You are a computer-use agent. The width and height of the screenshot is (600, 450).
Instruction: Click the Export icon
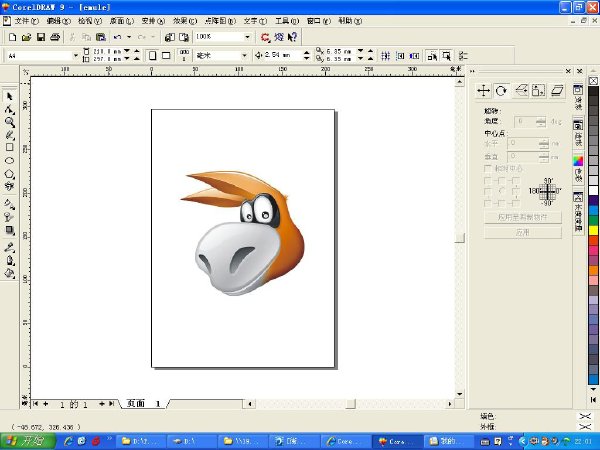point(184,37)
